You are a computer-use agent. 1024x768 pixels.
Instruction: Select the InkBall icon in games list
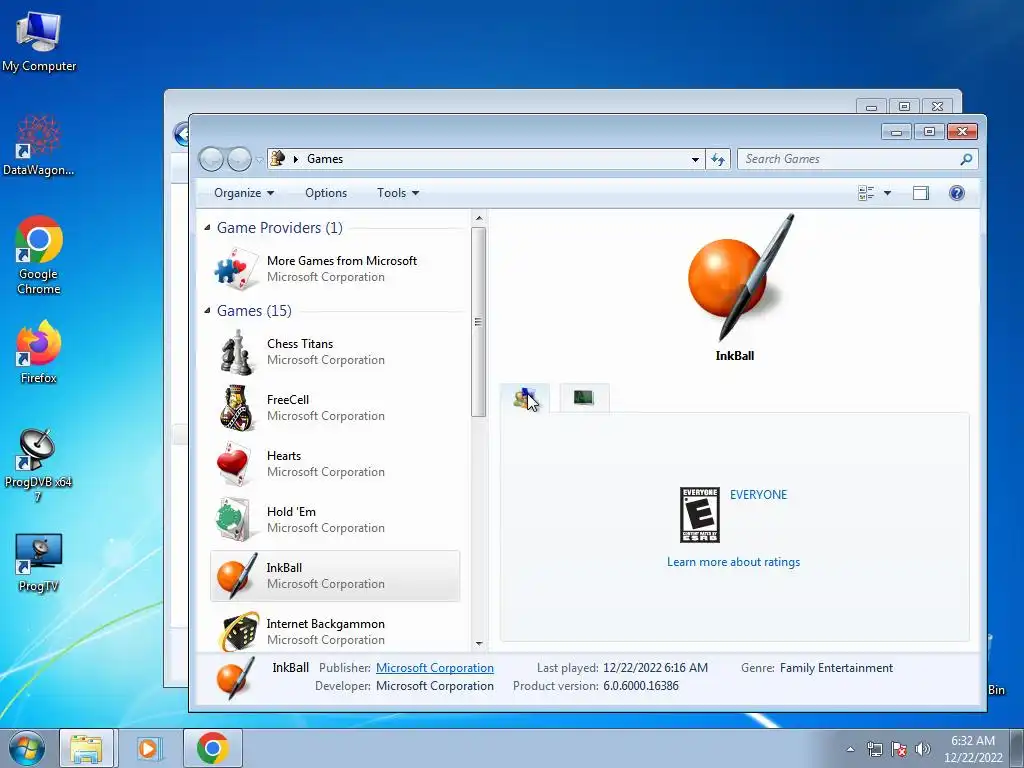[236, 576]
